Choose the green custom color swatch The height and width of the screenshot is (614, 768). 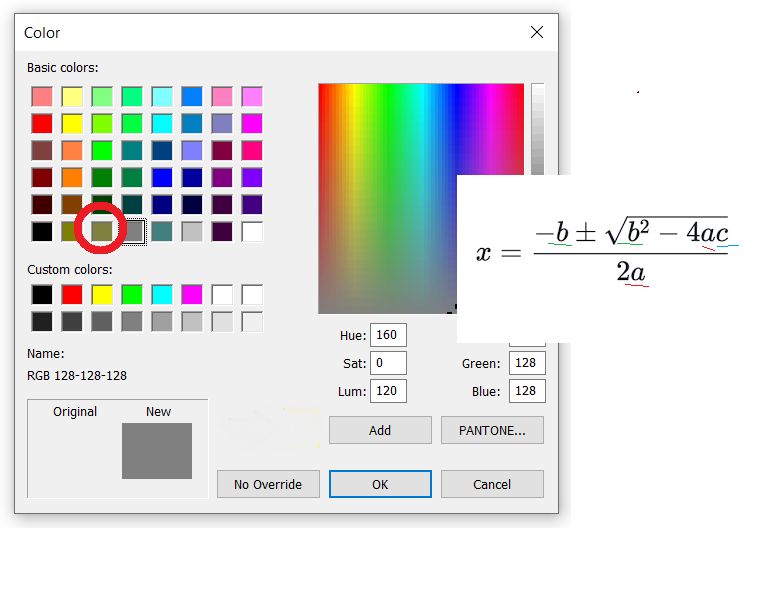(x=132, y=295)
